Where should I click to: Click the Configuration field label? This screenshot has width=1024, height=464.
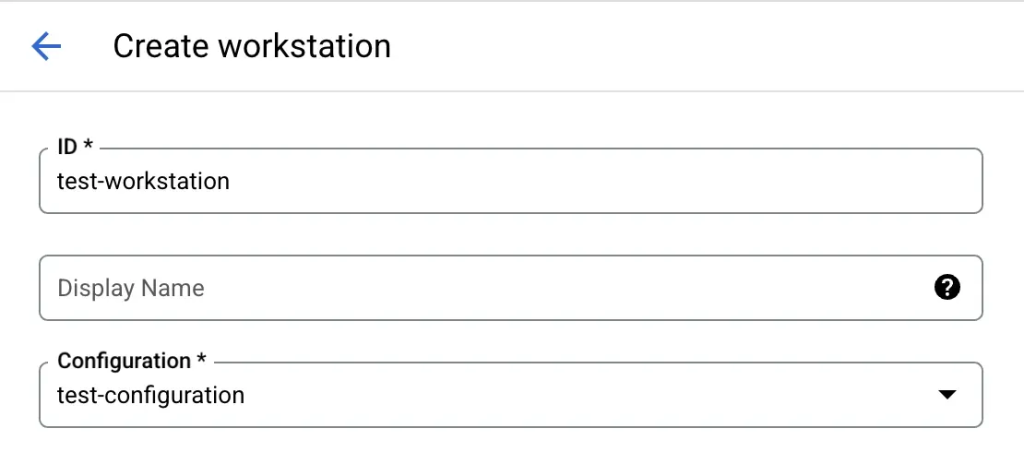click(x=124, y=361)
